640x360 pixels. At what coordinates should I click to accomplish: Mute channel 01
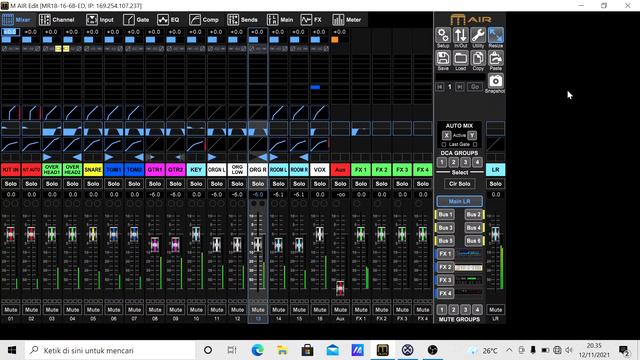(11, 310)
